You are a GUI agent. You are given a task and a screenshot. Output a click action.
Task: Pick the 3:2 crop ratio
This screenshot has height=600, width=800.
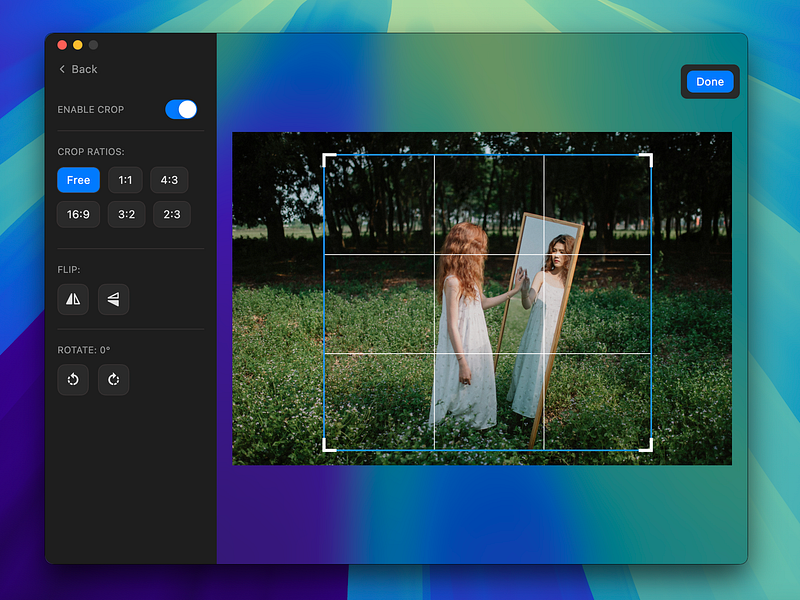click(127, 214)
